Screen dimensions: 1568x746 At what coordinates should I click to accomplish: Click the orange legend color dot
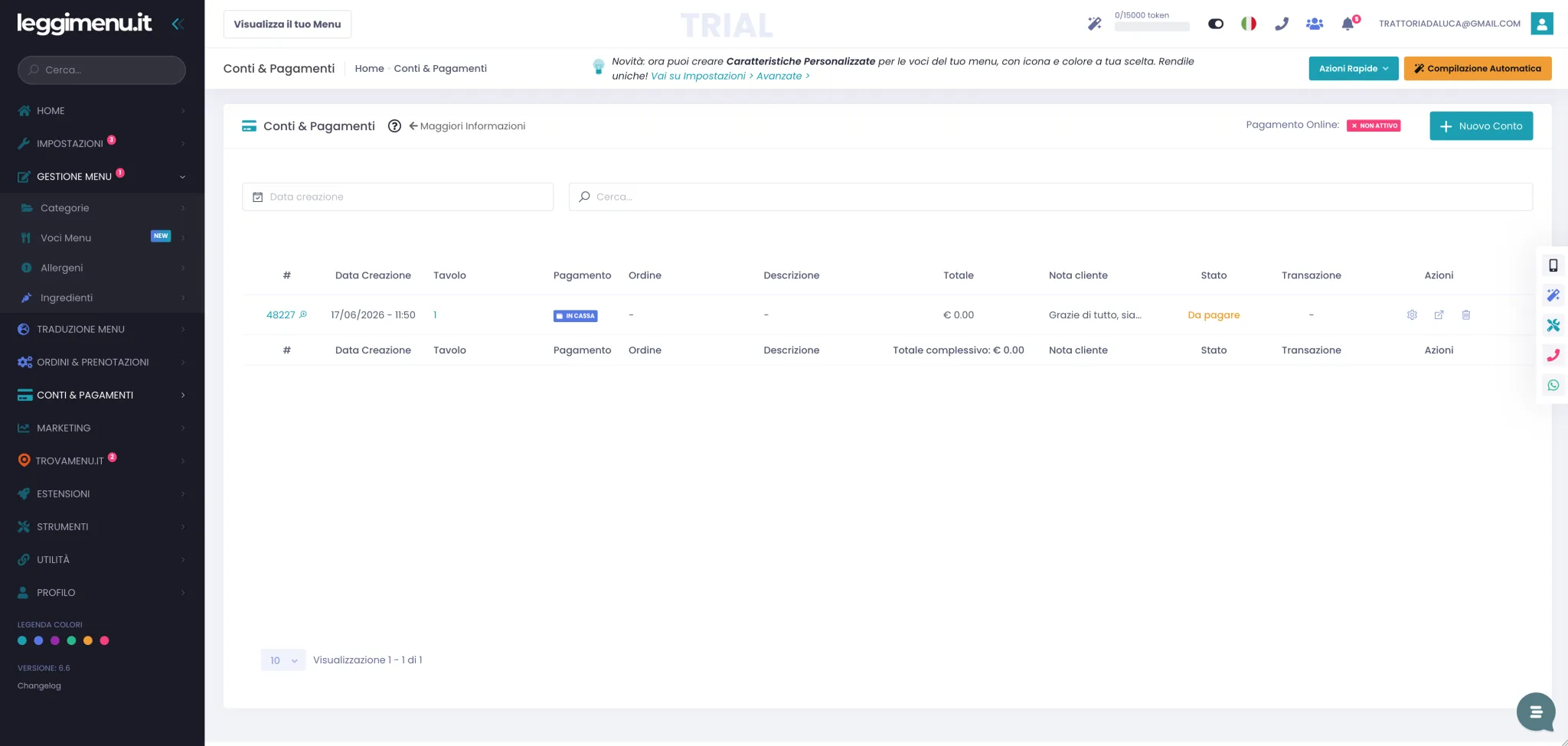point(88,640)
